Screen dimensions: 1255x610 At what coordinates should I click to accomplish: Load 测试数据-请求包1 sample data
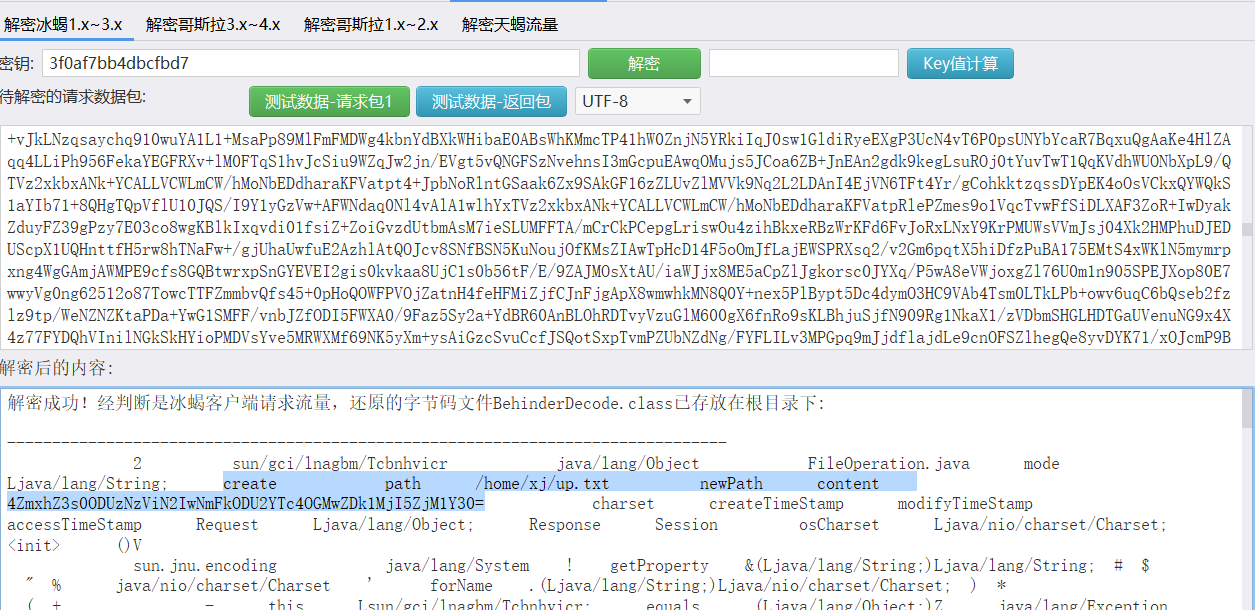pyautogui.click(x=329, y=101)
